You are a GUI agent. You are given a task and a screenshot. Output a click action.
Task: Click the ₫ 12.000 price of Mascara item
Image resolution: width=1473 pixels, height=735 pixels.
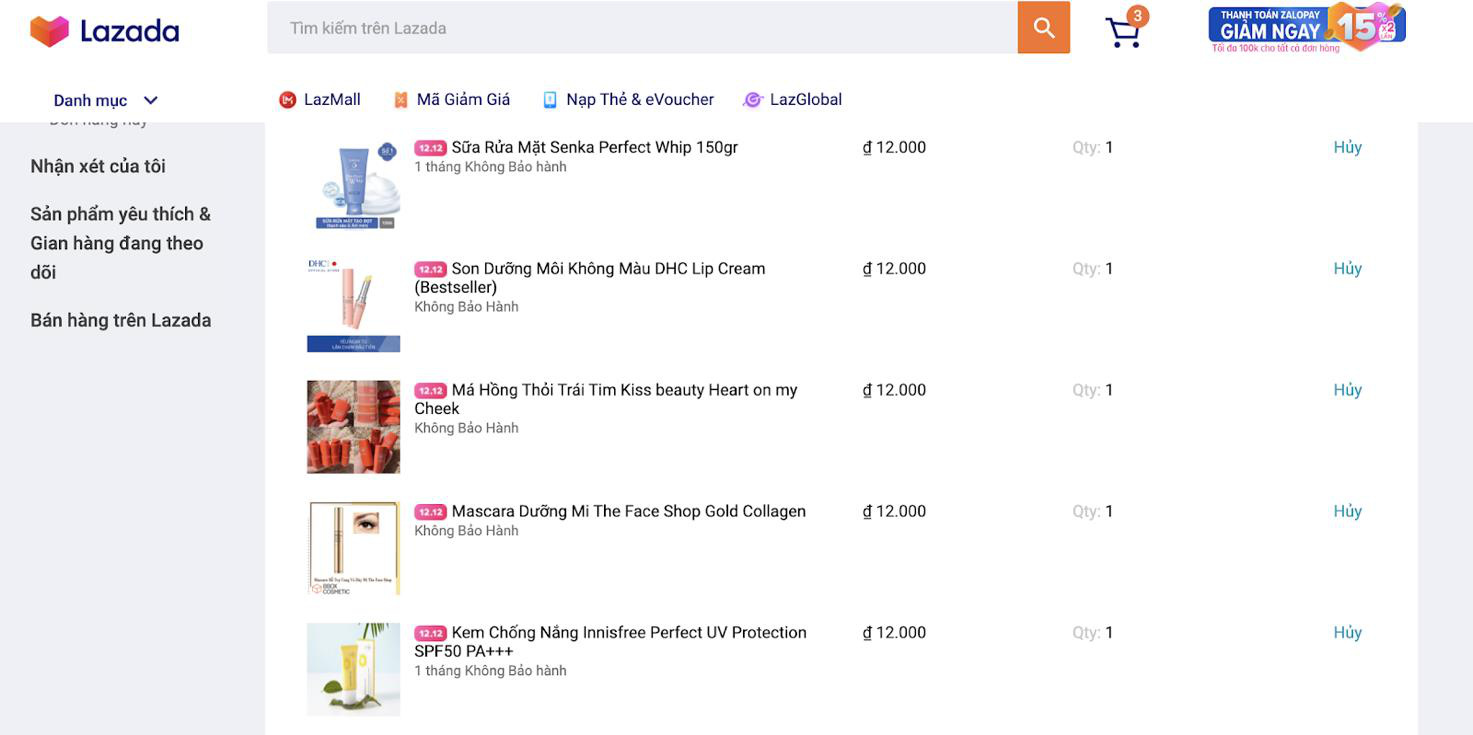coord(894,511)
